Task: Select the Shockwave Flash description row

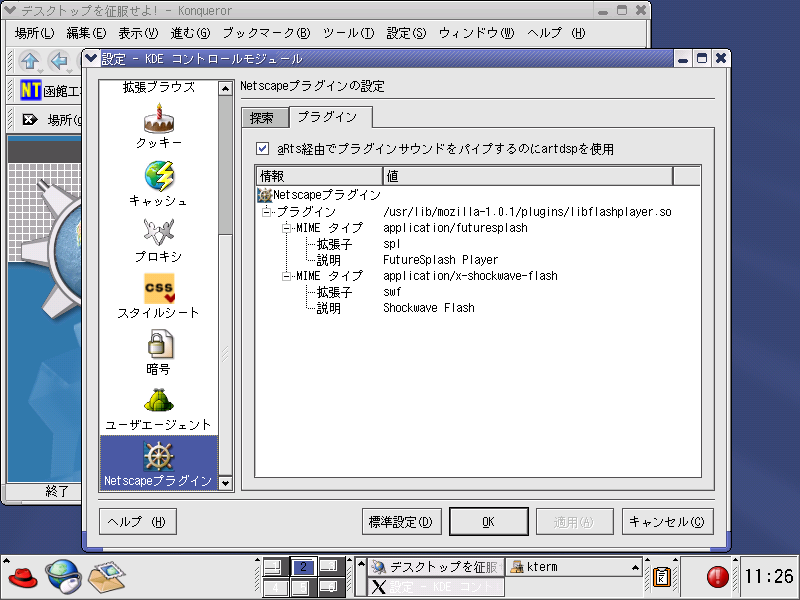Action: click(x=429, y=308)
